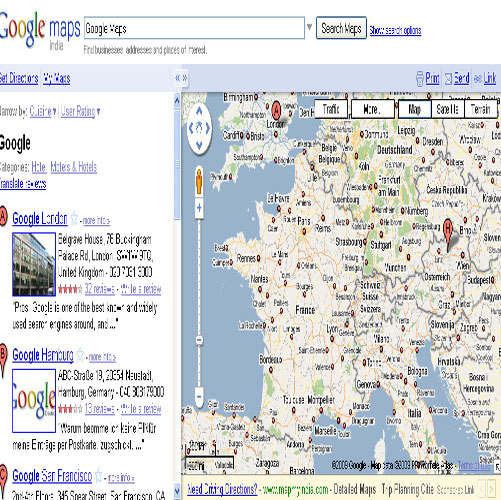Zoom out with the minus button
Screen dimensions: 501x500
pos(199,396)
